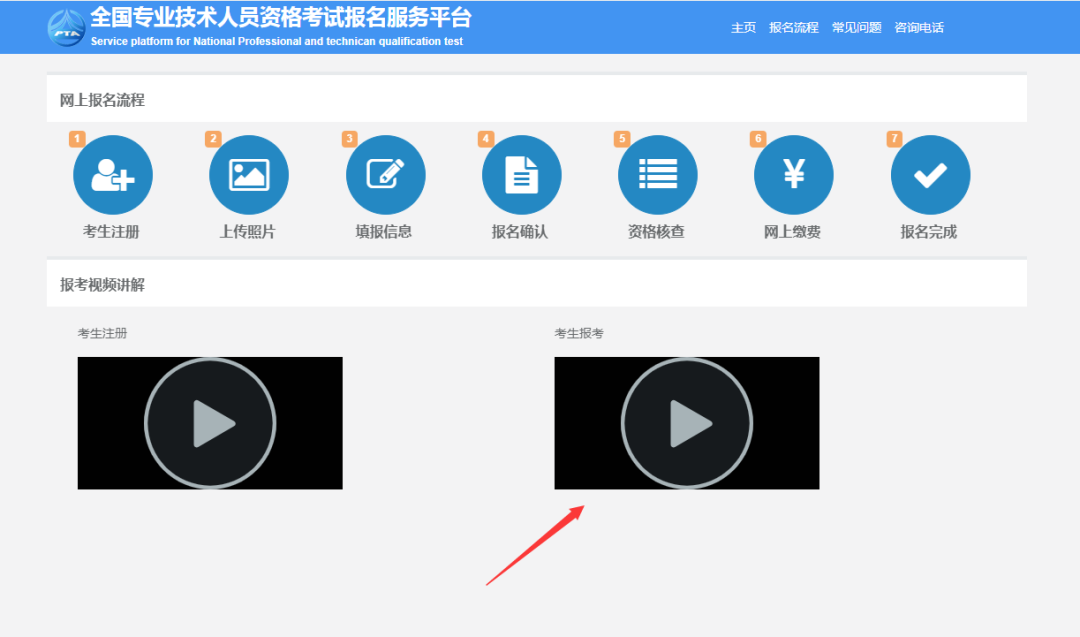Click the platform title 全国专业技术人员资格考试报名服务平台
Image resolution: width=1080 pixels, height=637 pixels.
[x=281, y=17]
